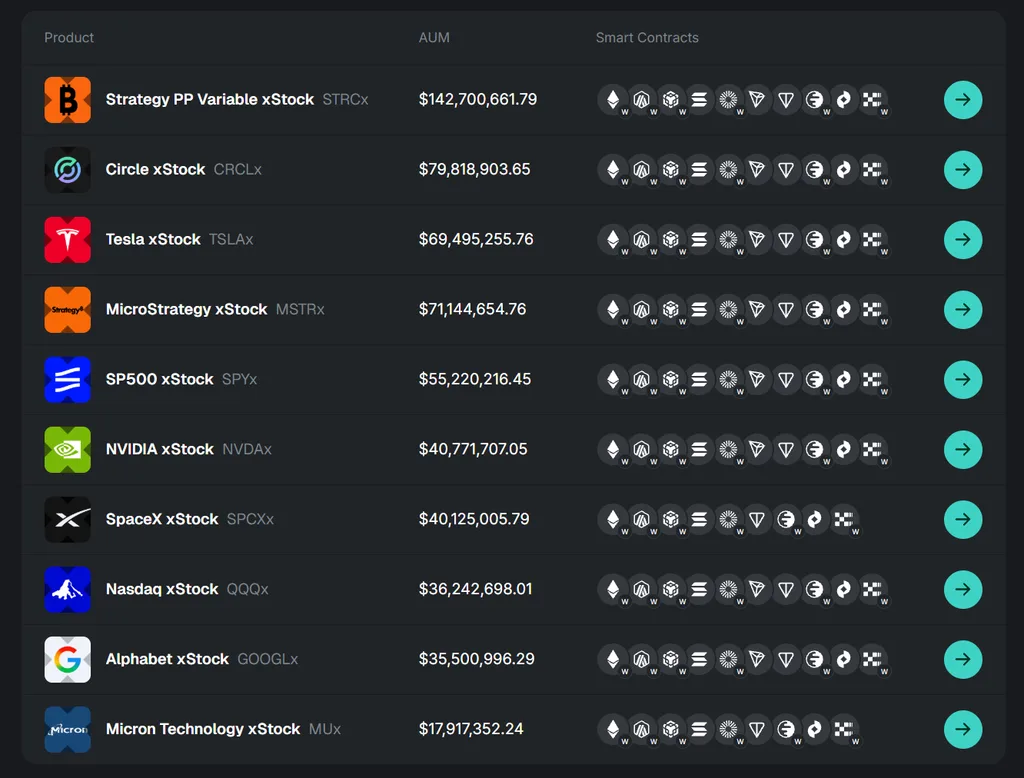Click the Nasdaq xStock product name
Viewport: 1024px width, 778px height.
click(162, 589)
